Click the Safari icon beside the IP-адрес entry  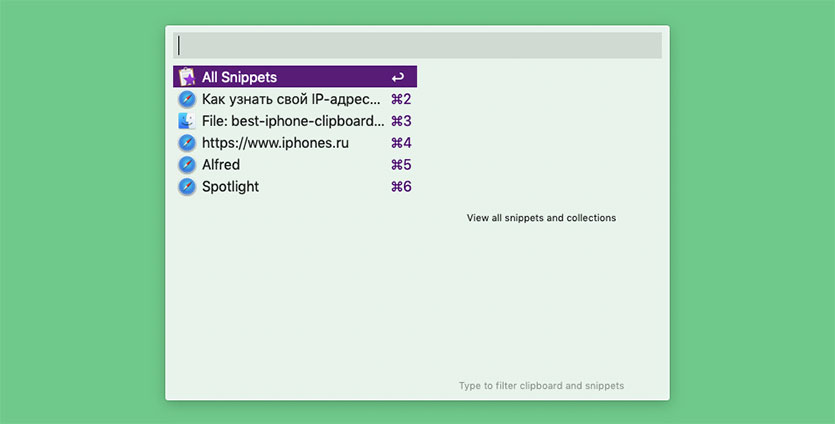coord(186,99)
